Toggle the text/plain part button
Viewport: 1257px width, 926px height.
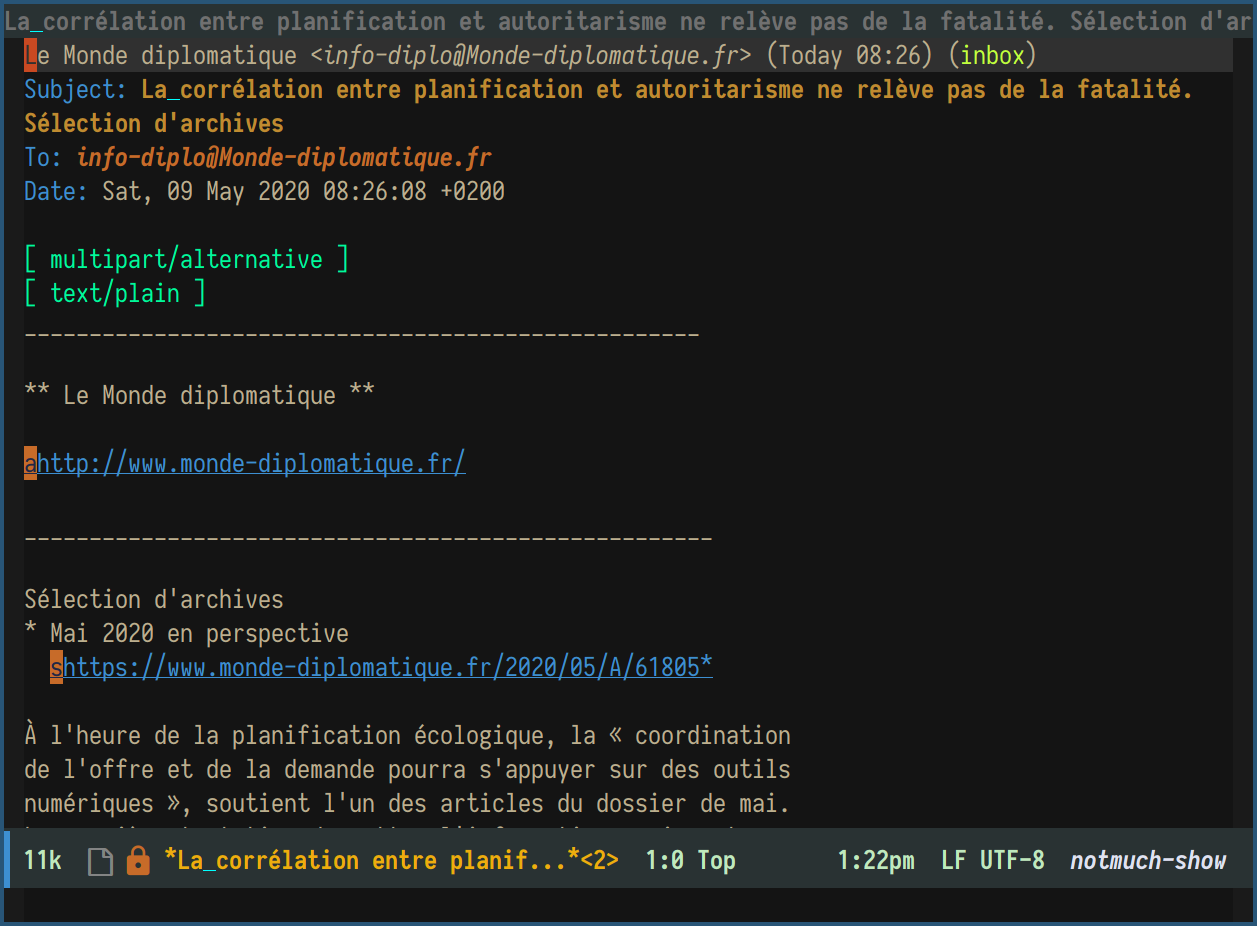click(x=115, y=294)
